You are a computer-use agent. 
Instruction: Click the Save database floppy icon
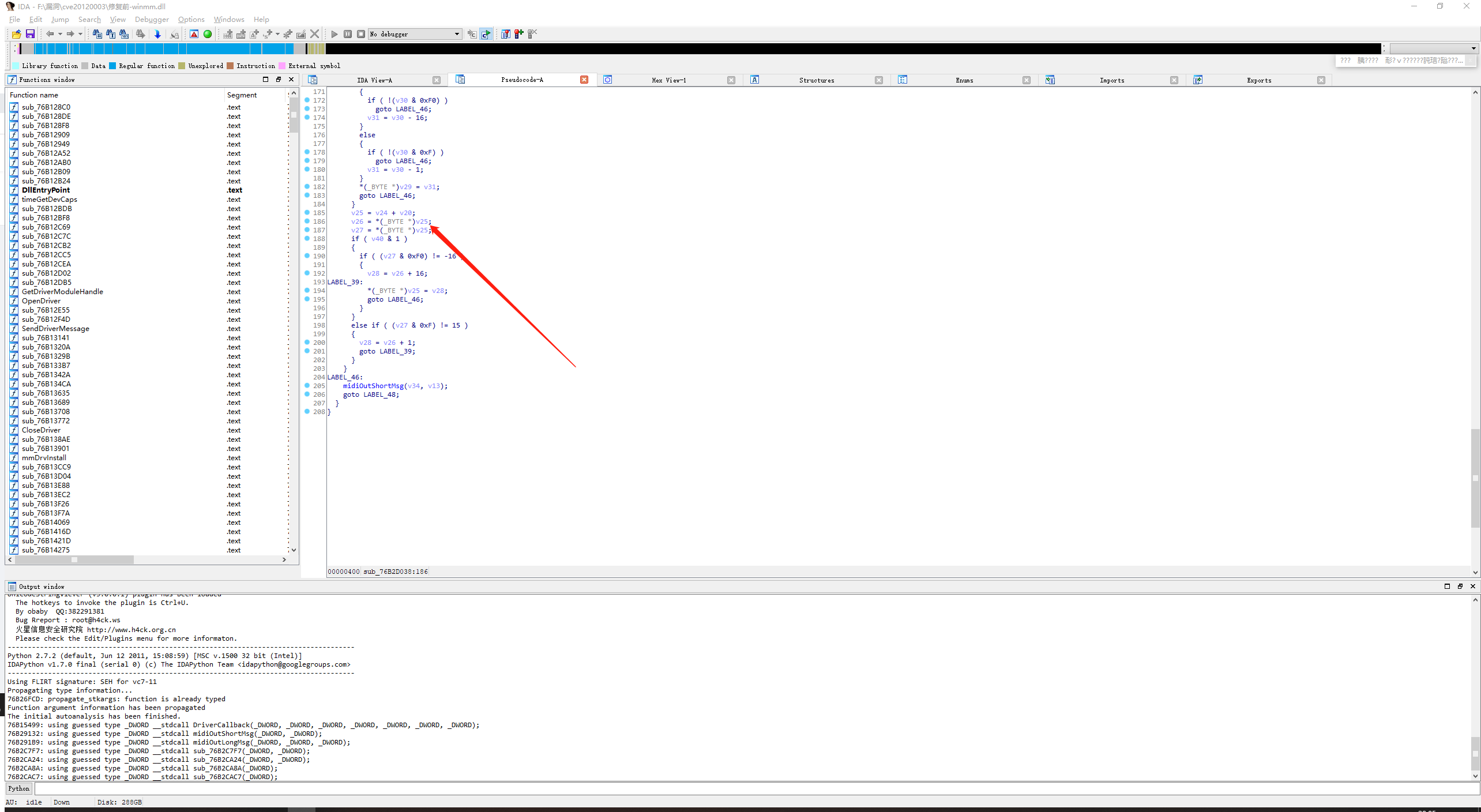click(30, 34)
